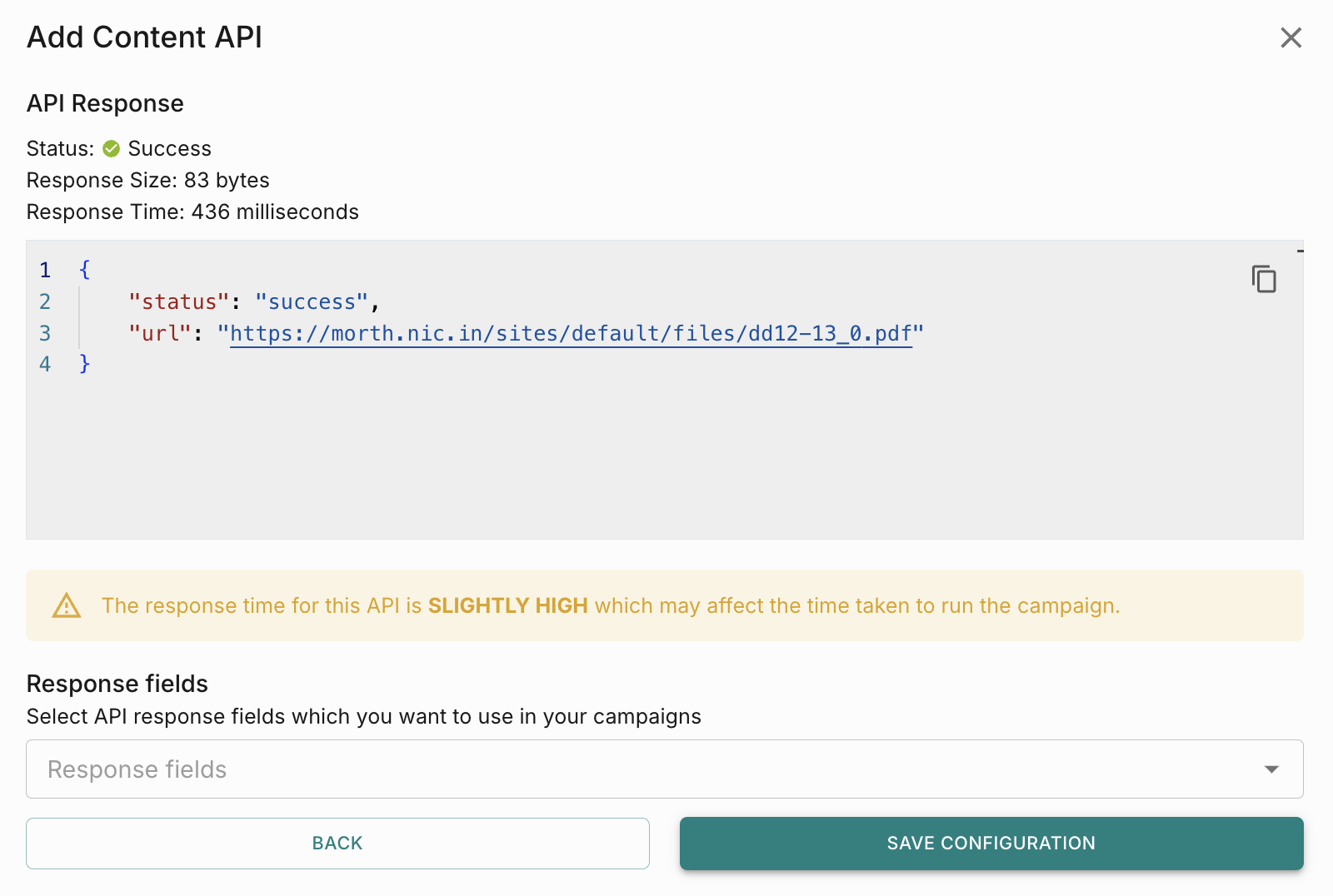Click the "url" key in the JSON
This screenshot has width=1333, height=896.
point(160,333)
